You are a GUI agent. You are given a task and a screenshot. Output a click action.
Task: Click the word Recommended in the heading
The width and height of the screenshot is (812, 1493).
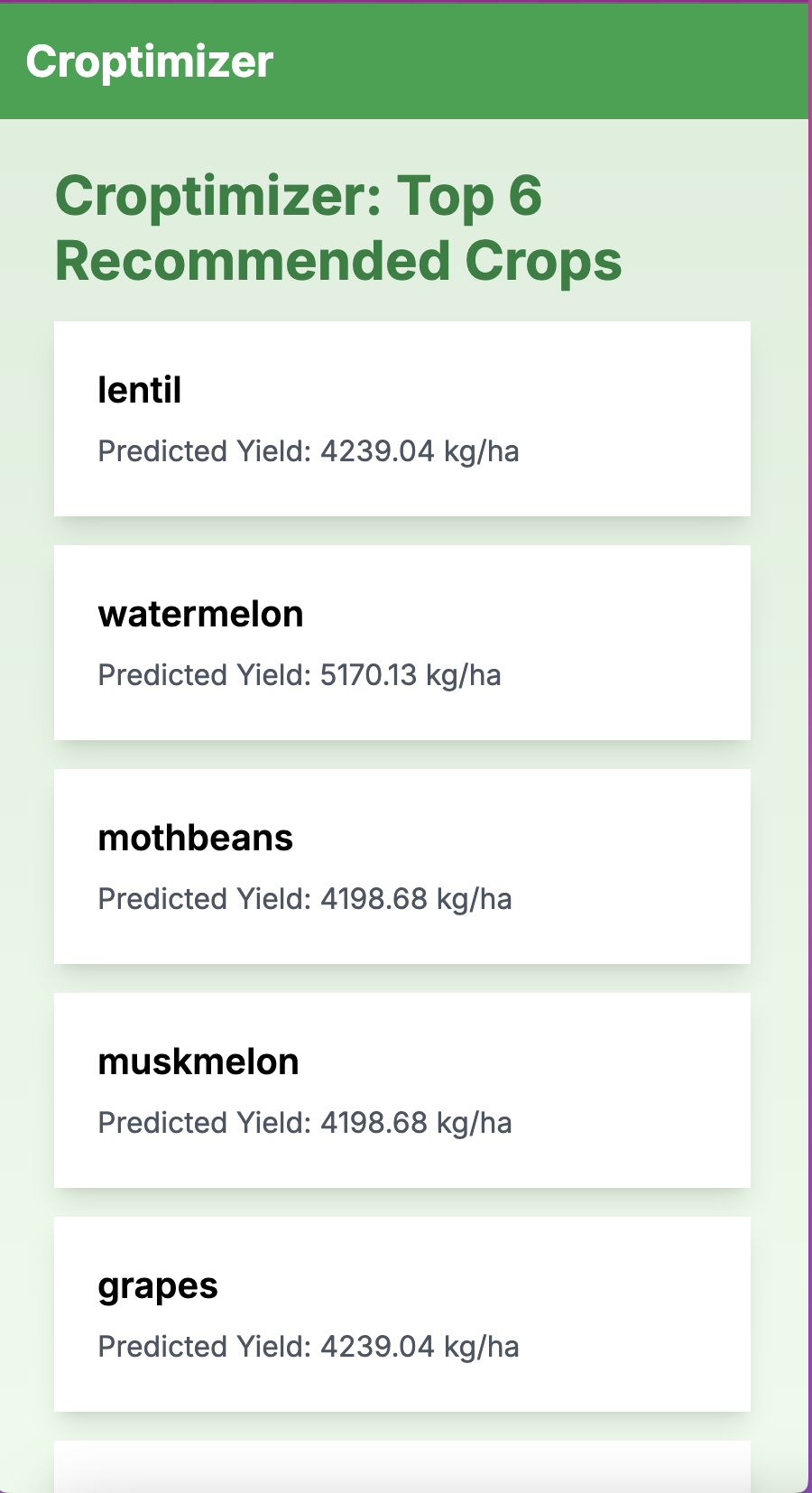(x=252, y=262)
